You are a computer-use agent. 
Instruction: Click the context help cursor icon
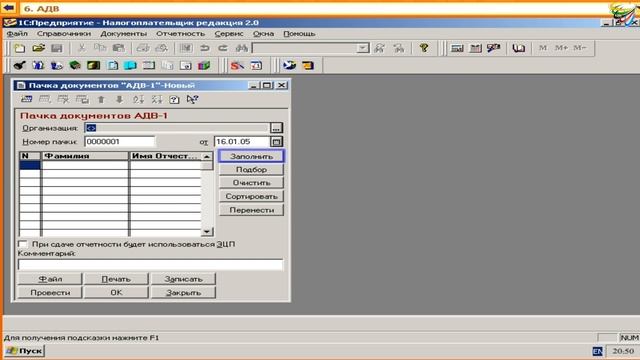[192, 99]
